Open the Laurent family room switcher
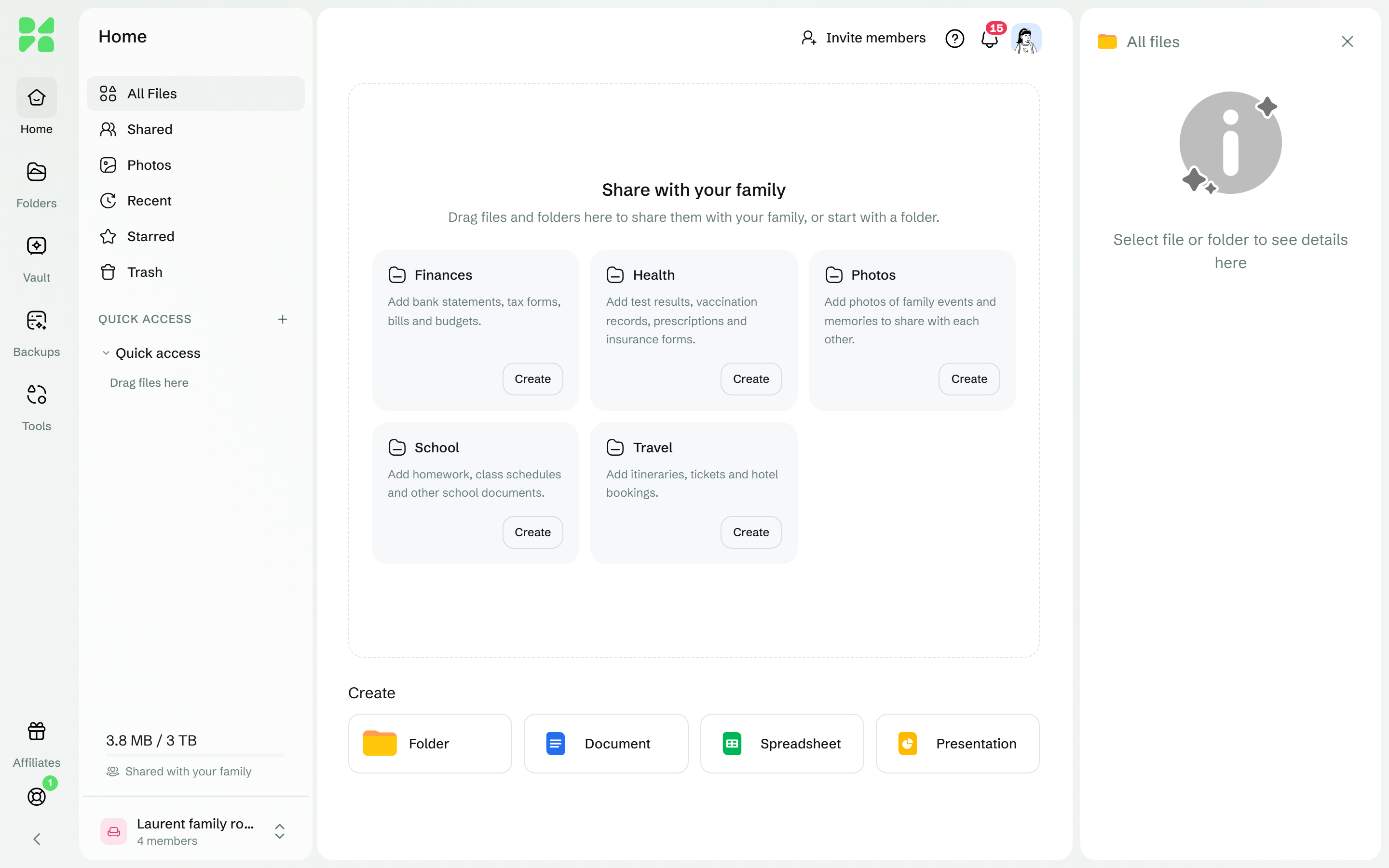 196,831
